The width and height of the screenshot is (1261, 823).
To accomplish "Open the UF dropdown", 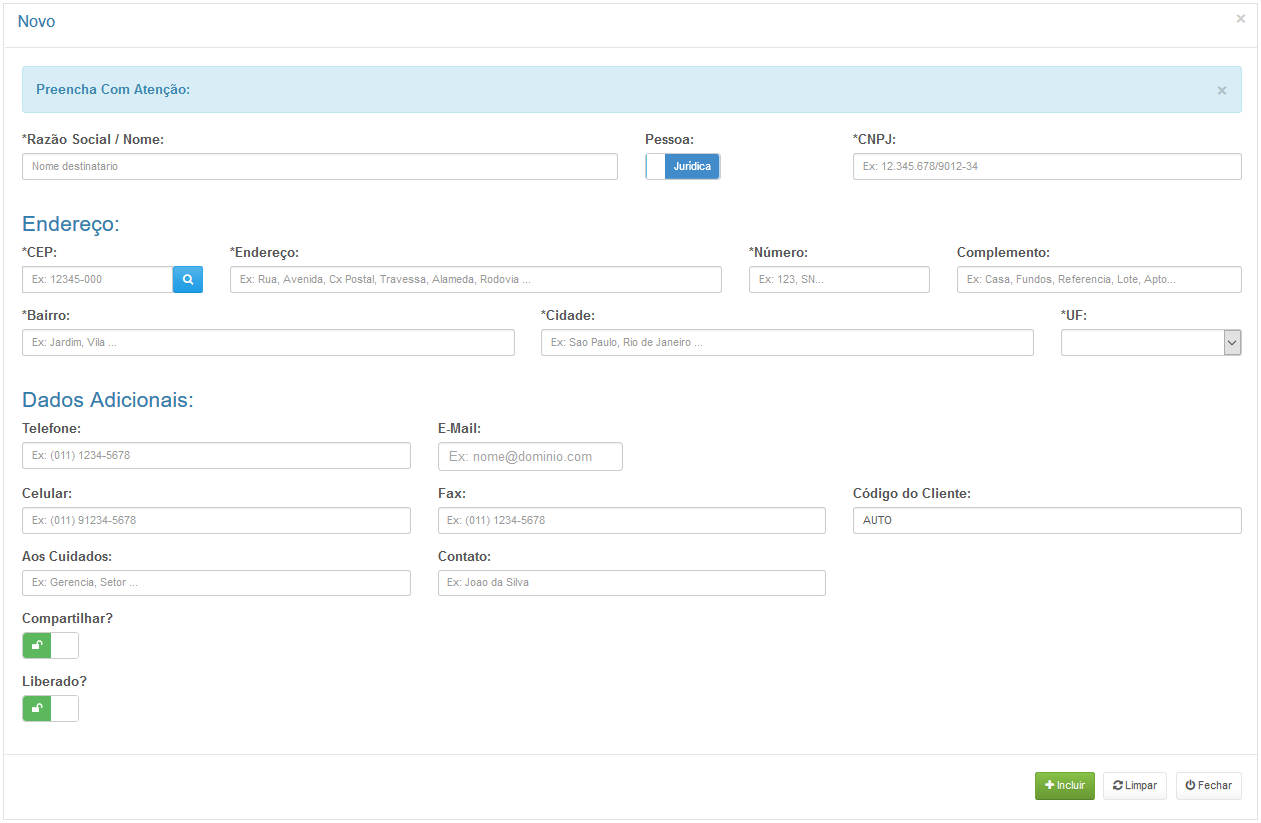I will pyautogui.click(x=1150, y=343).
